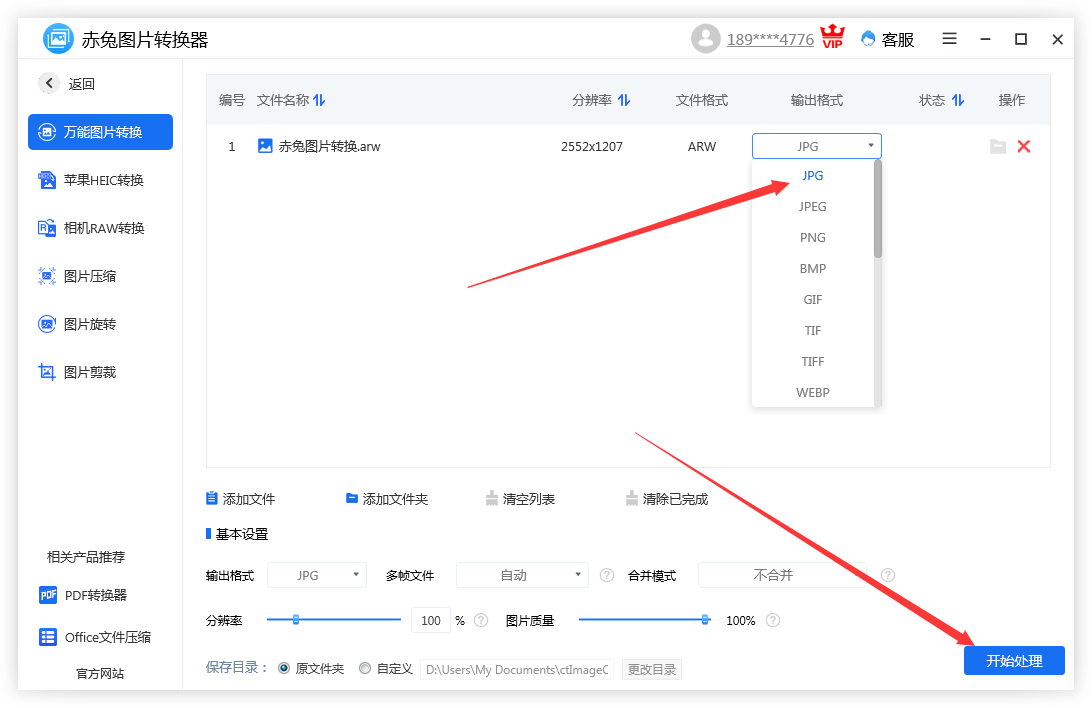Open the hamburger main menu

click(949, 39)
